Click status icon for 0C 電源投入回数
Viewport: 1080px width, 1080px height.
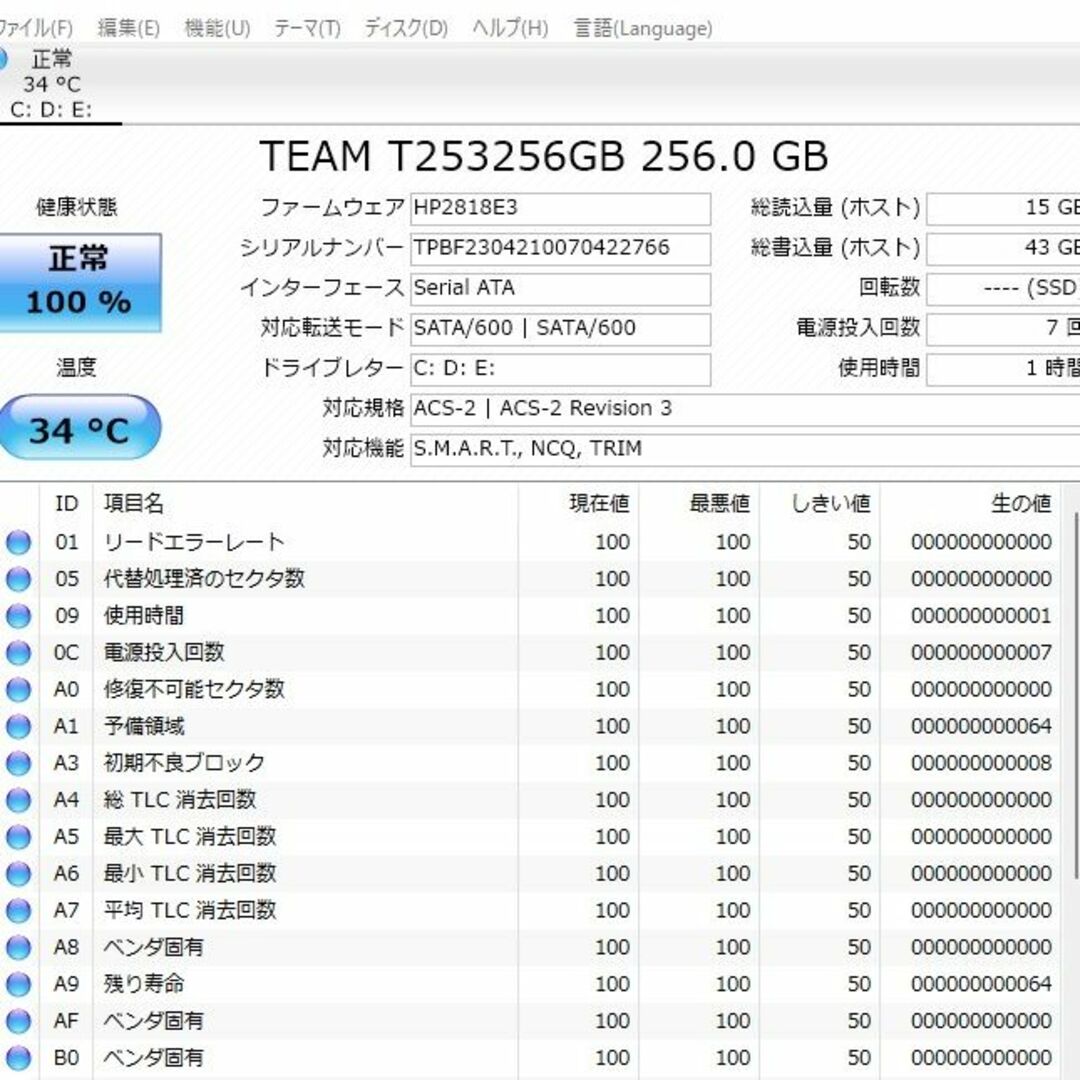(19, 653)
